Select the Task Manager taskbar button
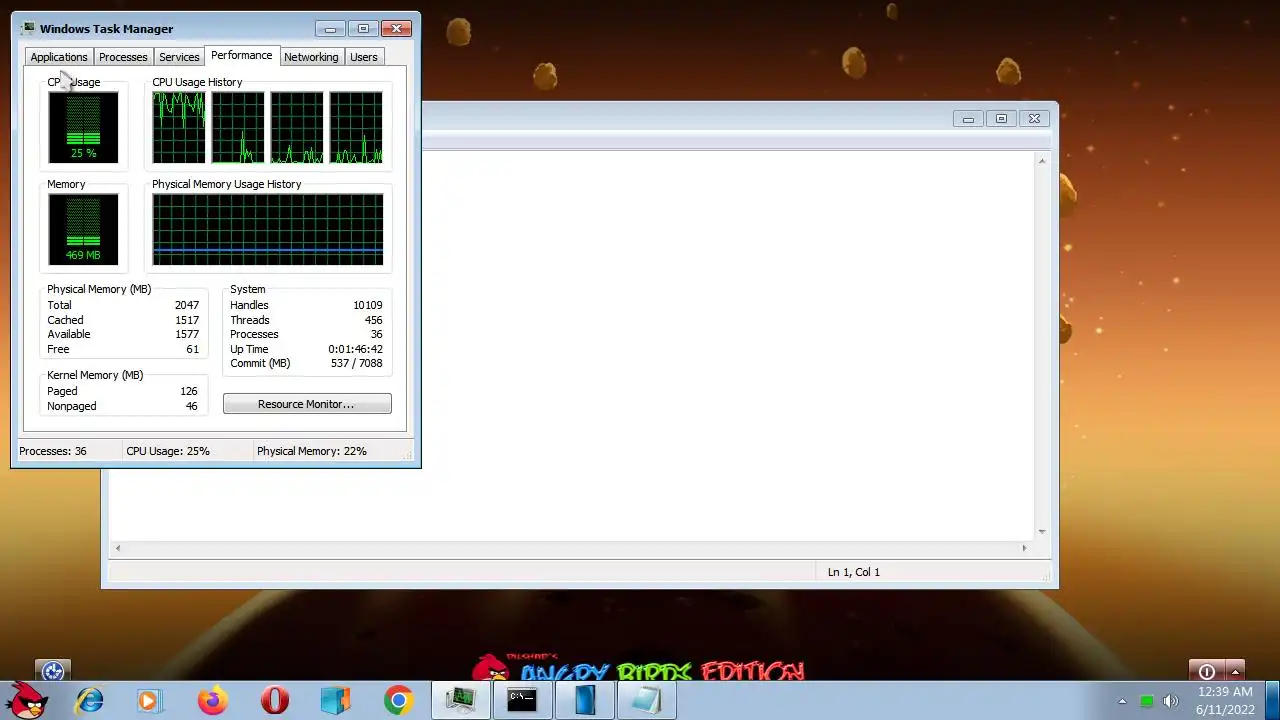The width and height of the screenshot is (1280, 720). (460, 700)
